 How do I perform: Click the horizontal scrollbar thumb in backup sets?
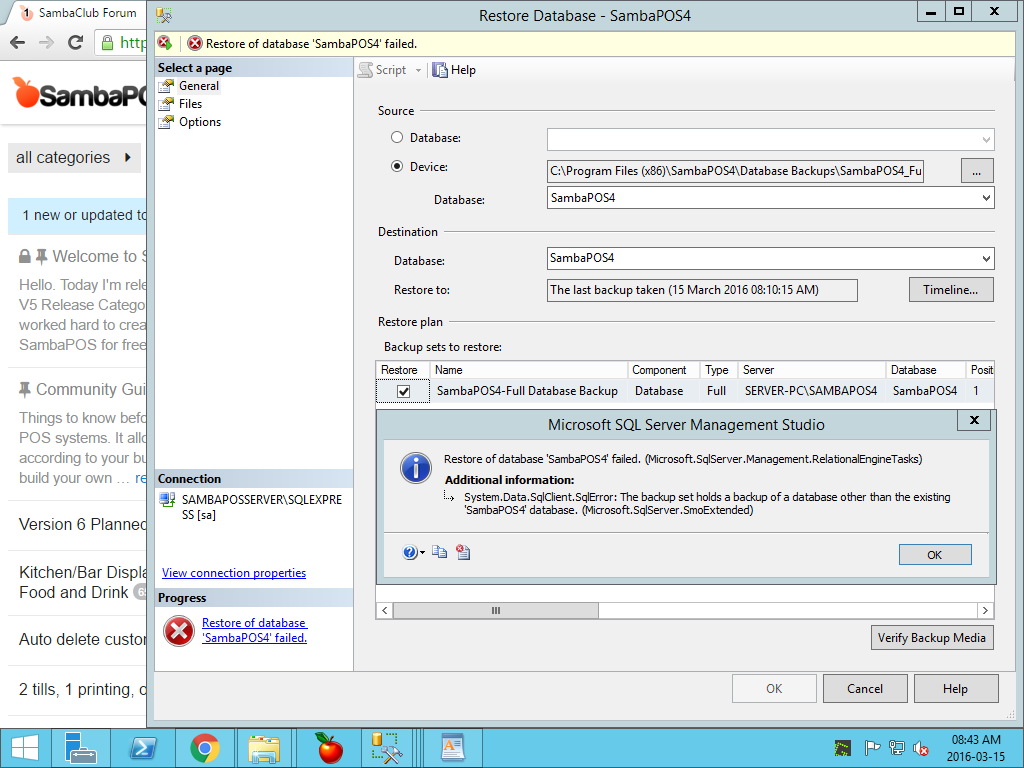pos(496,611)
